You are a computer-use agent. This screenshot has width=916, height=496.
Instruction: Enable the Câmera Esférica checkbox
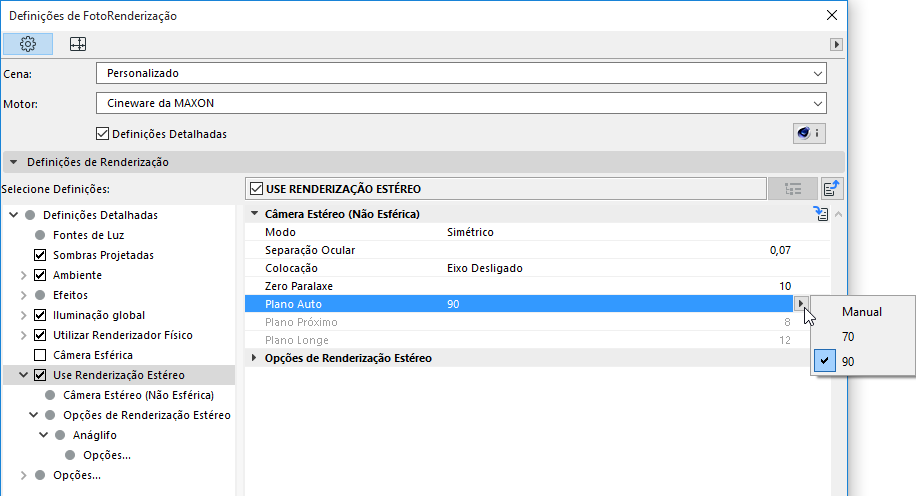click(x=40, y=355)
